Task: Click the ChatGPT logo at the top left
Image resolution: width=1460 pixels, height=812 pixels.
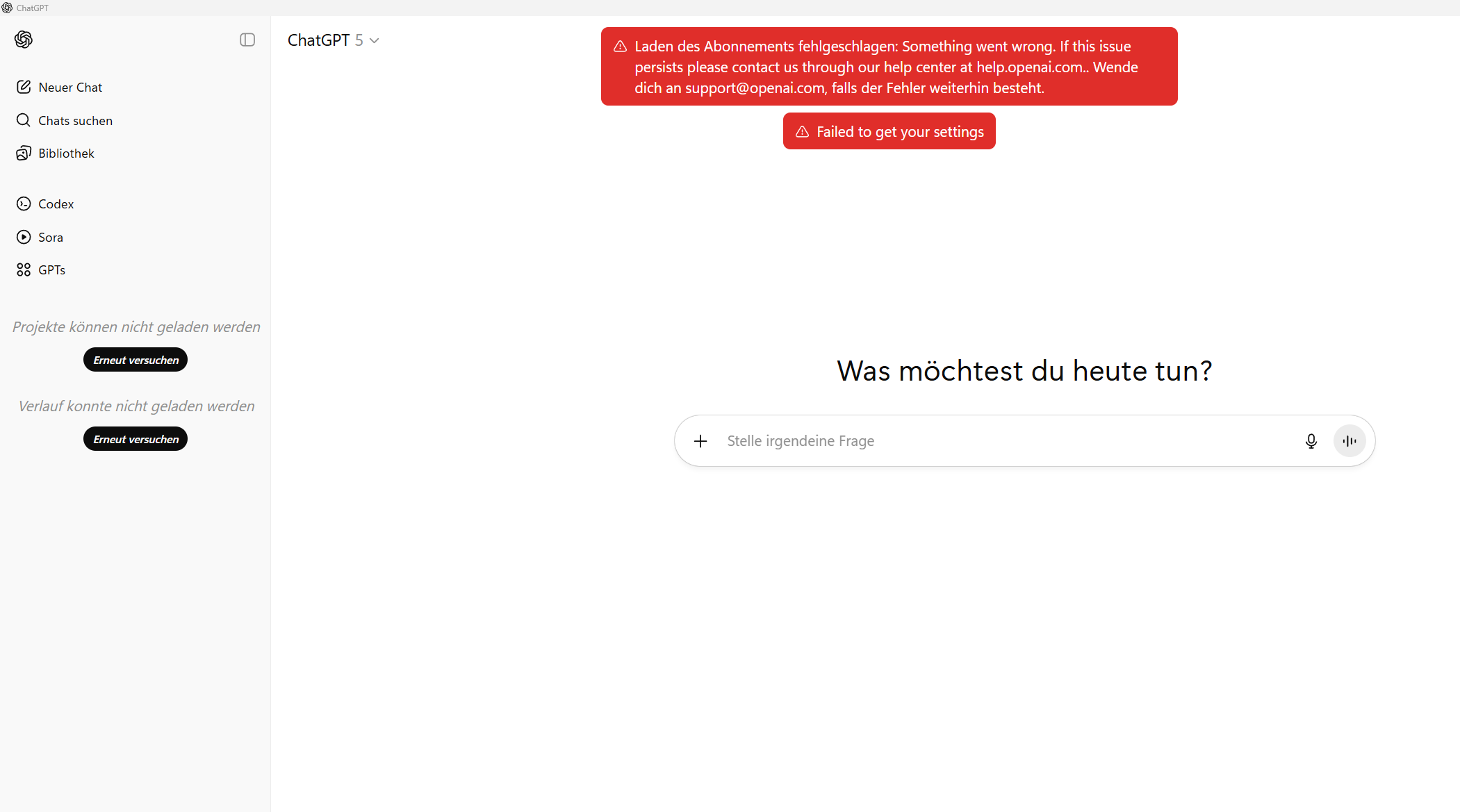Action: point(23,40)
